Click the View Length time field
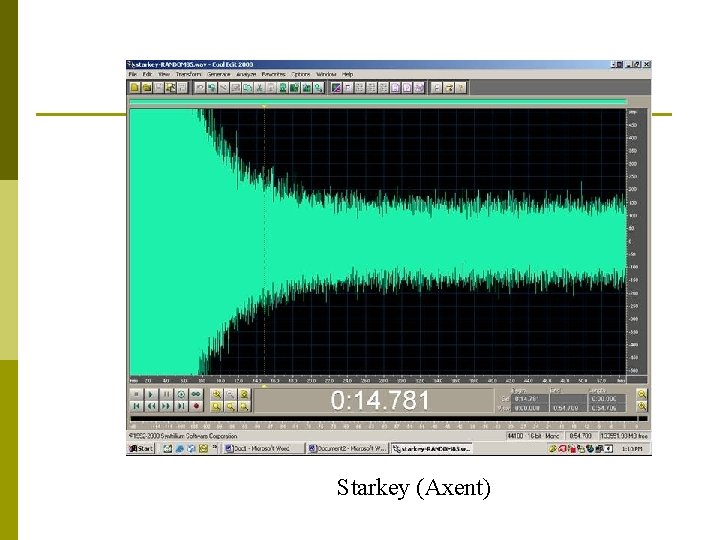The width and height of the screenshot is (720, 540). (607, 408)
